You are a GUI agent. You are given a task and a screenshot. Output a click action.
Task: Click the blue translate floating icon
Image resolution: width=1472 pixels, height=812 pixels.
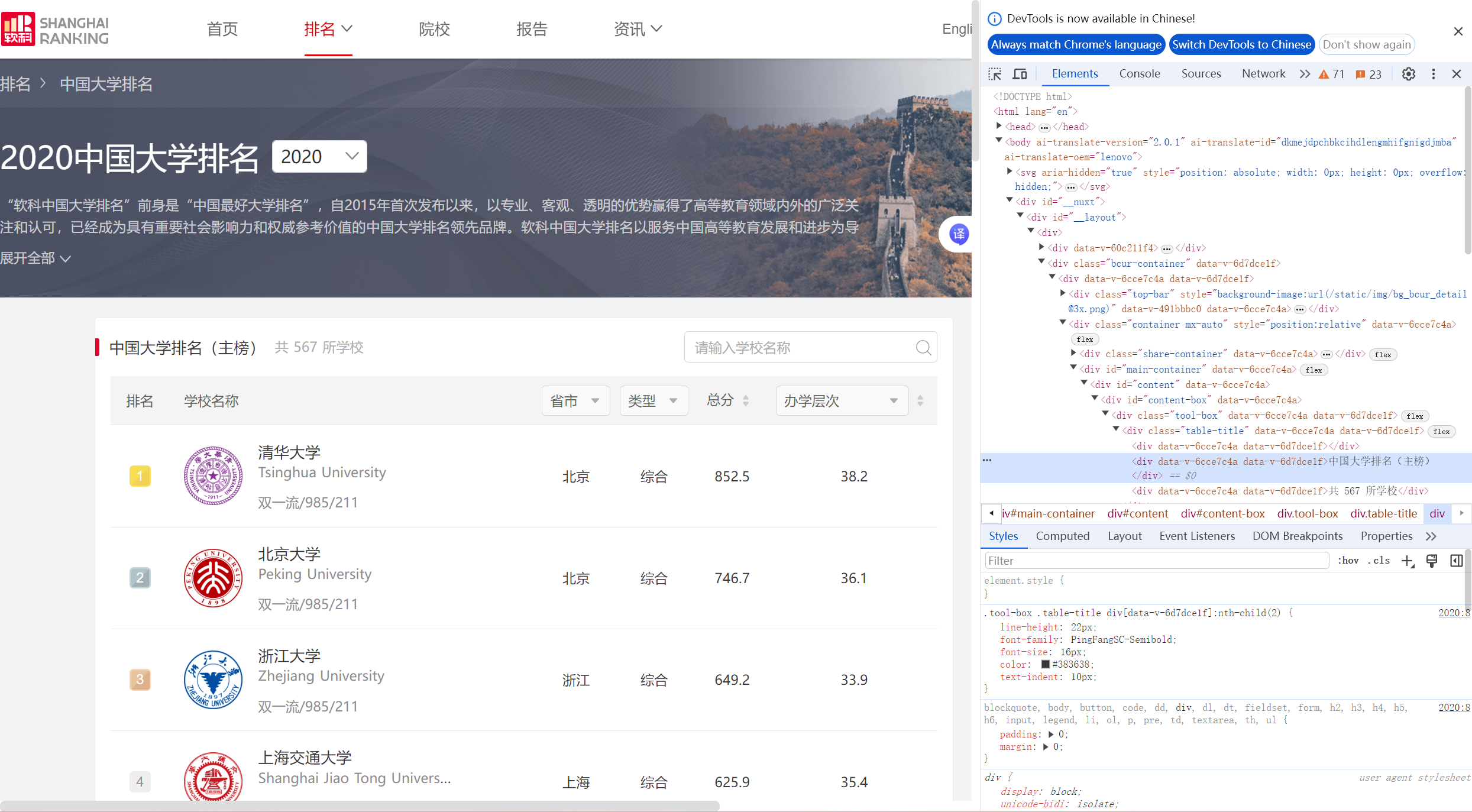click(959, 234)
